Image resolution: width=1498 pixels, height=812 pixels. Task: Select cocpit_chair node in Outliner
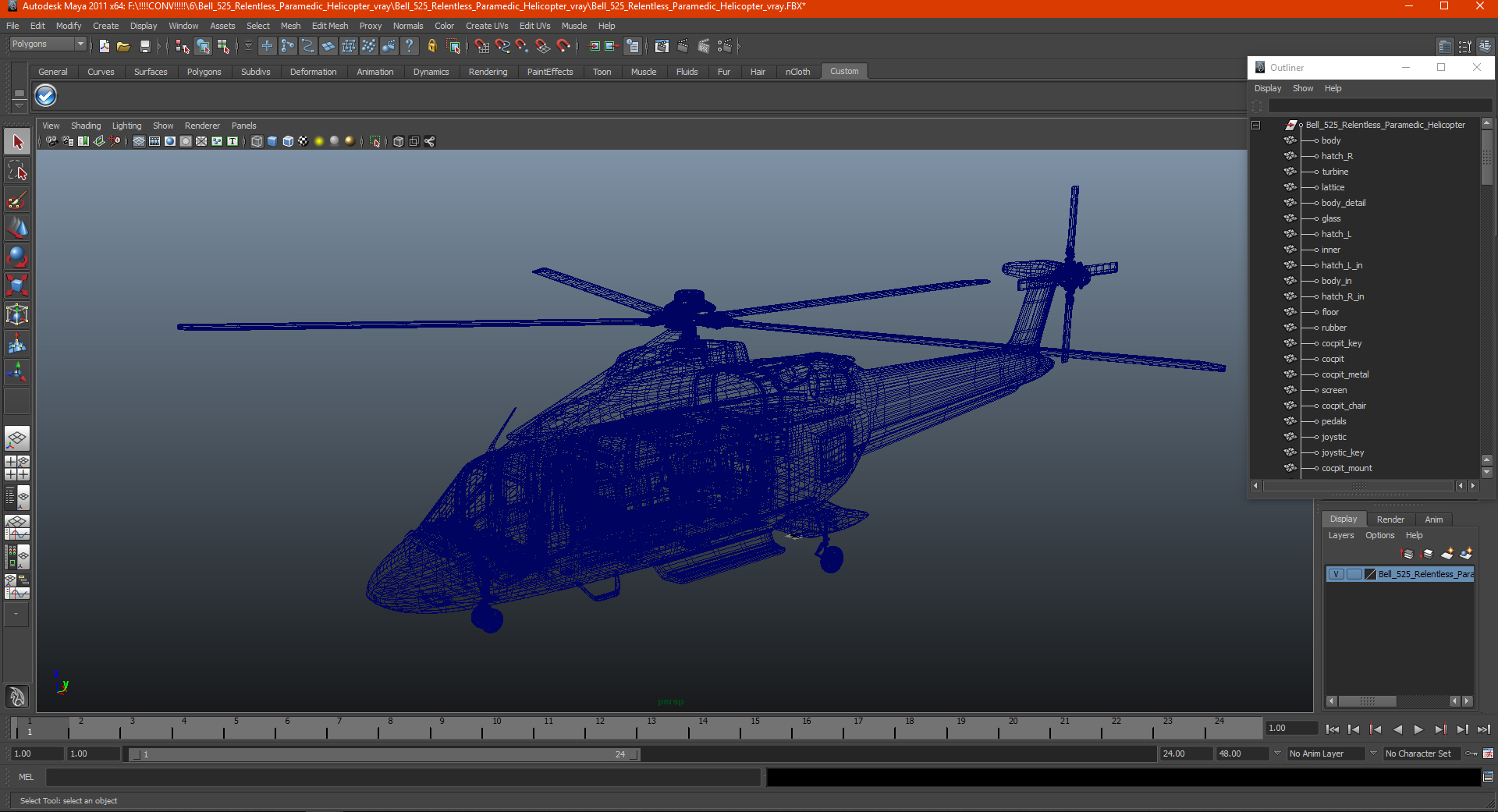coord(1344,406)
